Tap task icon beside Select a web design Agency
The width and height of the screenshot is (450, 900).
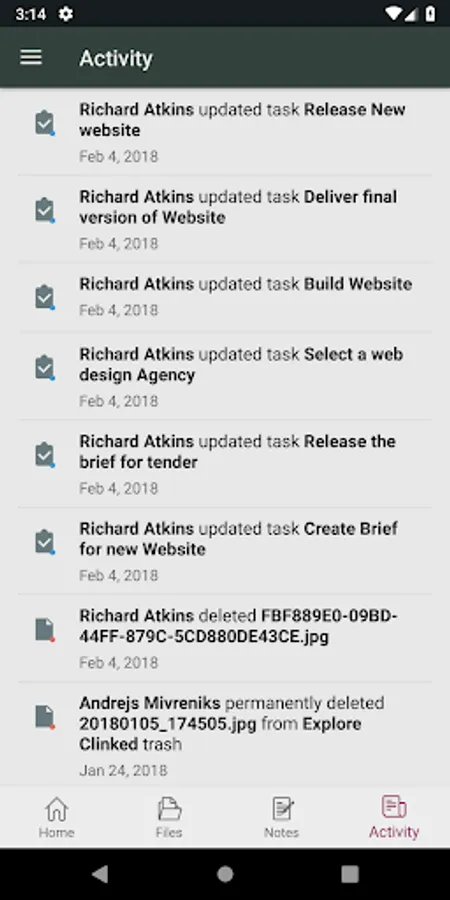point(45,367)
